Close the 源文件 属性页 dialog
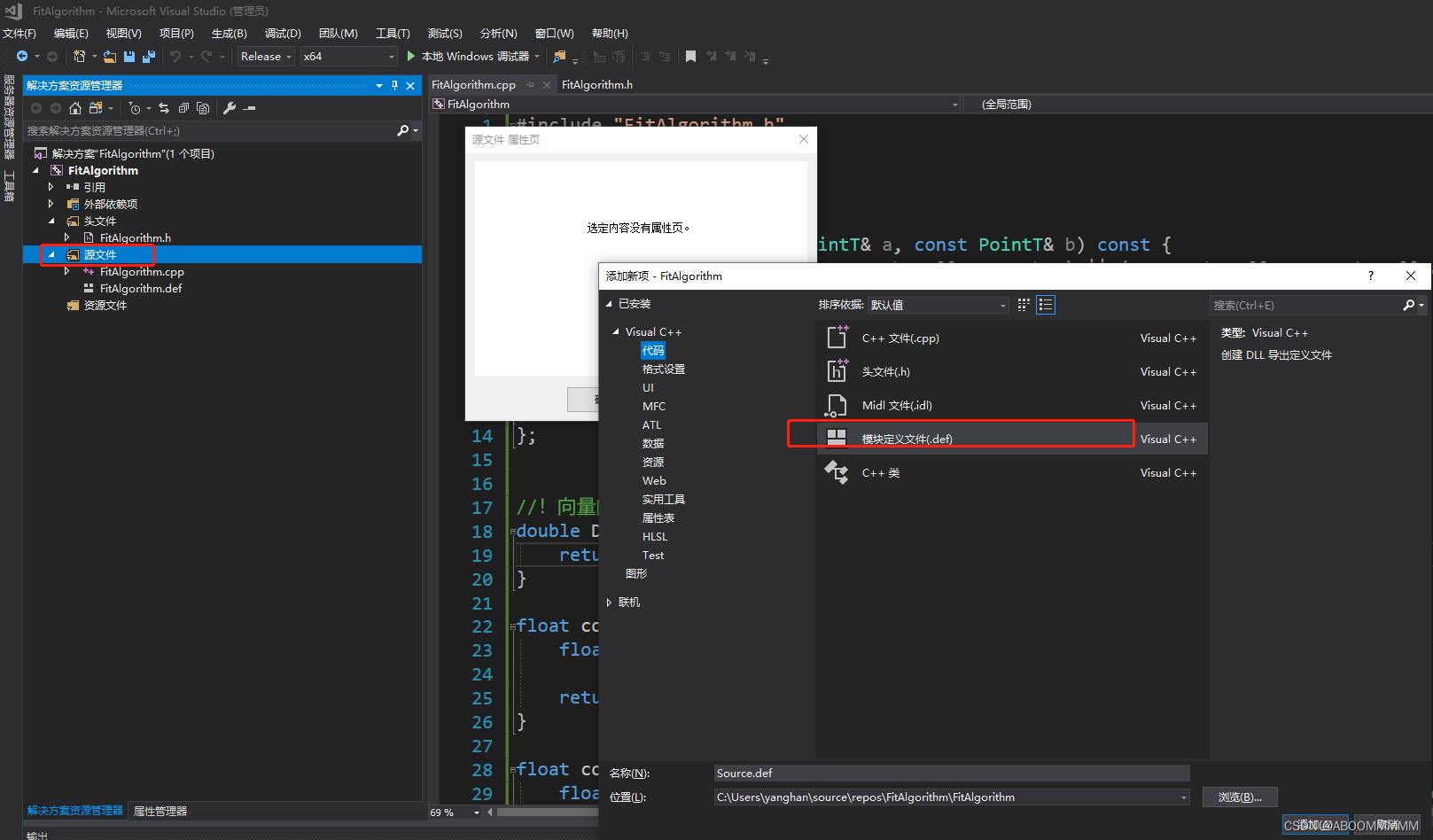This screenshot has width=1433, height=840. coord(804,139)
